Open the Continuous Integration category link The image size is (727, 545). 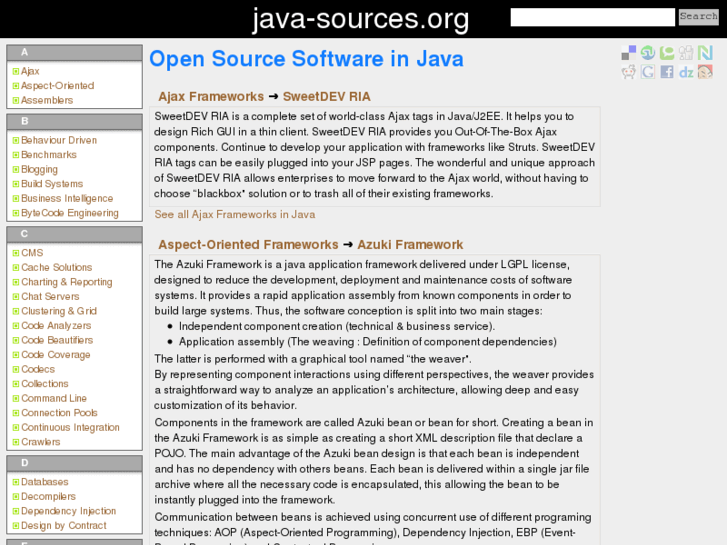70,427
